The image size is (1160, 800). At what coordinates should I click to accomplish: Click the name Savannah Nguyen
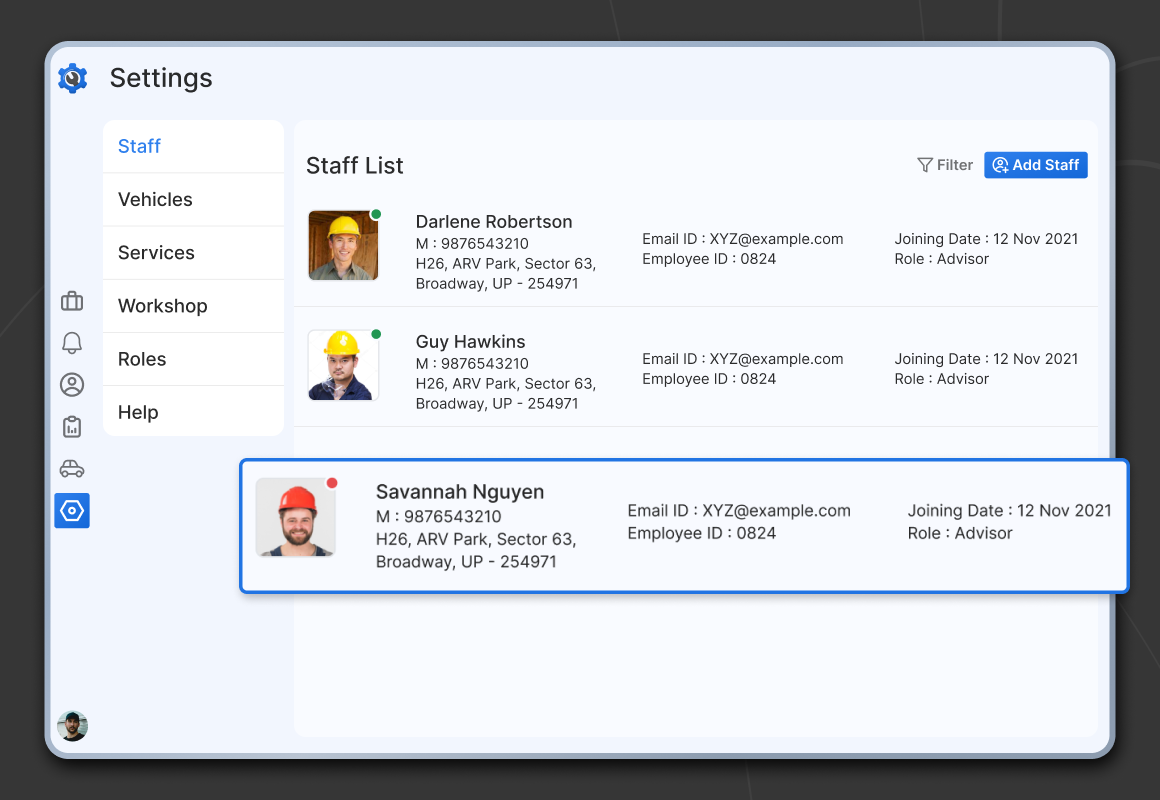(460, 492)
